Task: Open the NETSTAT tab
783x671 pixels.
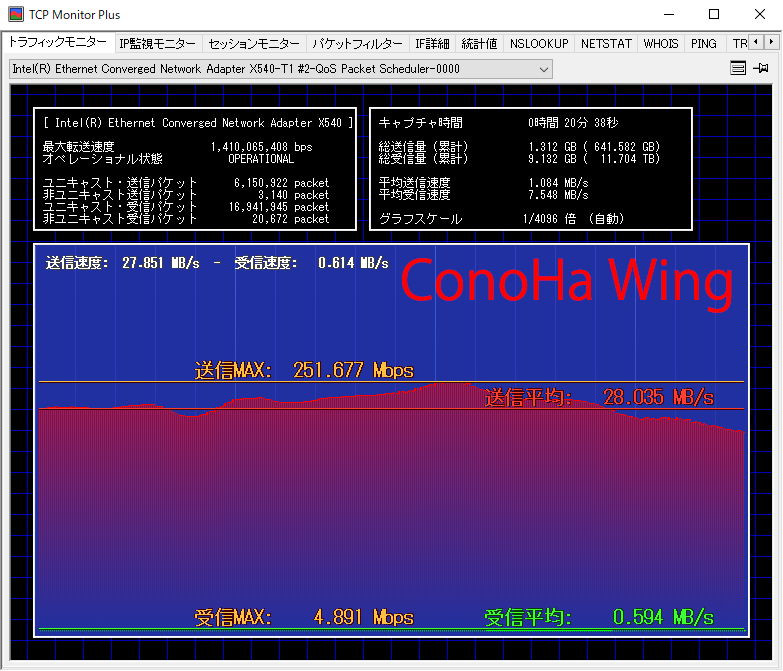Action: pyautogui.click(x=606, y=44)
